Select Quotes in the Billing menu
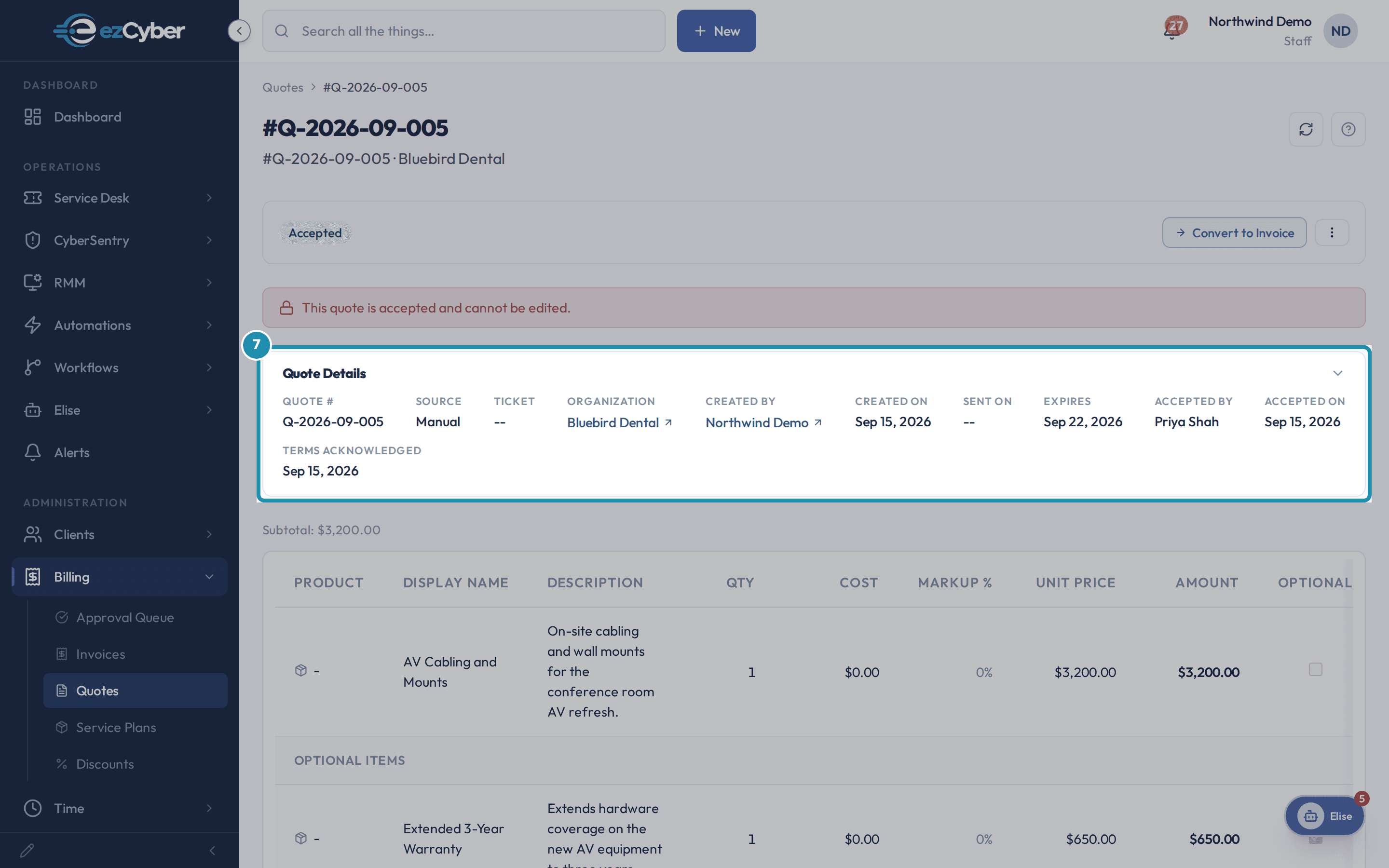This screenshot has width=1389, height=868. tap(136, 691)
